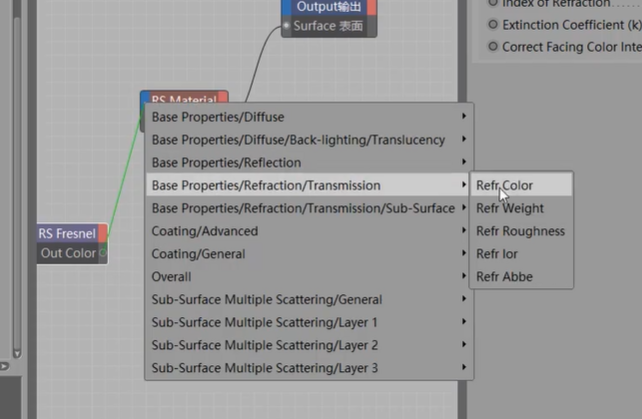Select the RS Material node header
This screenshot has width=642, height=419.
(184, 97)
